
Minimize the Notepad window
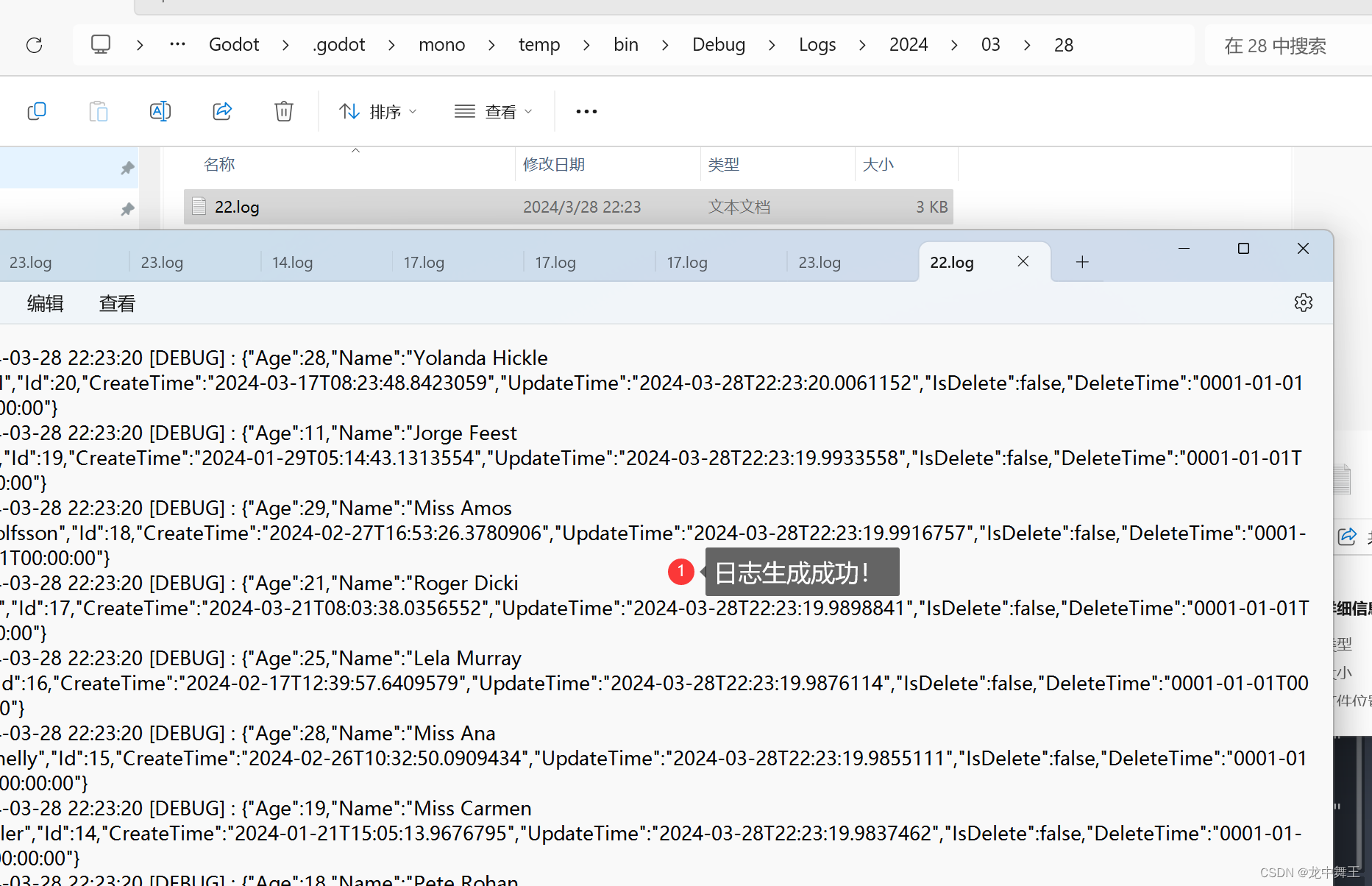coord(1184,249)
